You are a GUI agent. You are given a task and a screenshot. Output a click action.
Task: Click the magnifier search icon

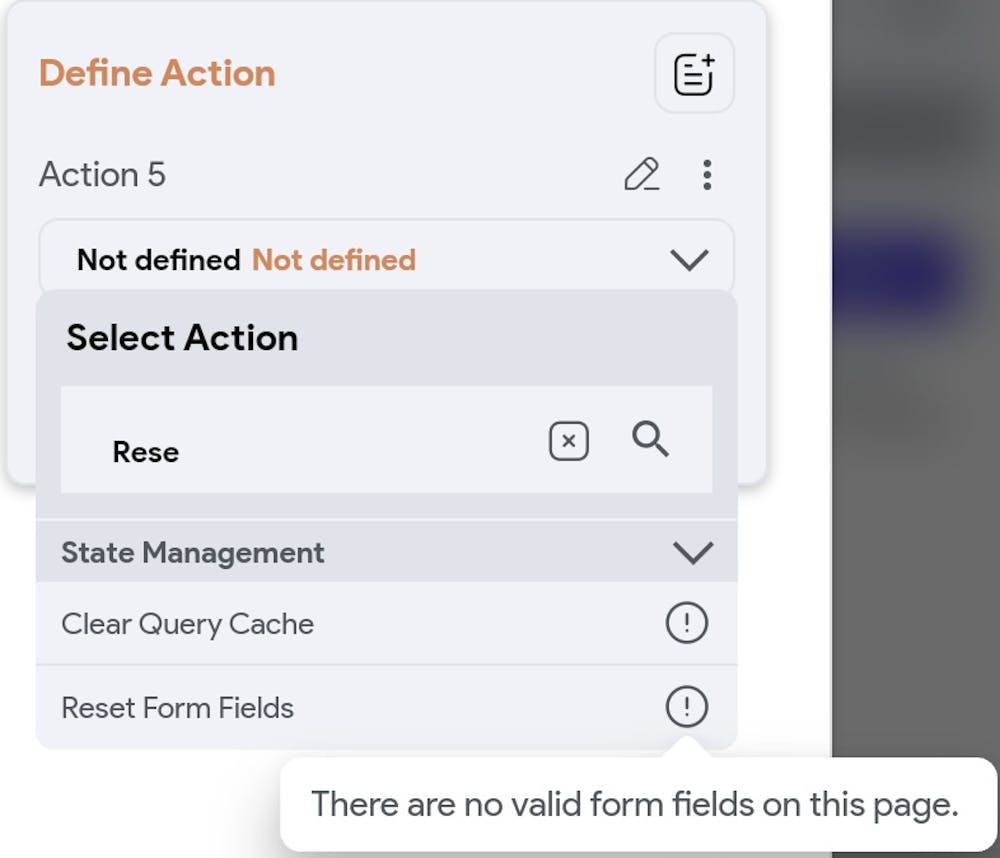point(651,439)
